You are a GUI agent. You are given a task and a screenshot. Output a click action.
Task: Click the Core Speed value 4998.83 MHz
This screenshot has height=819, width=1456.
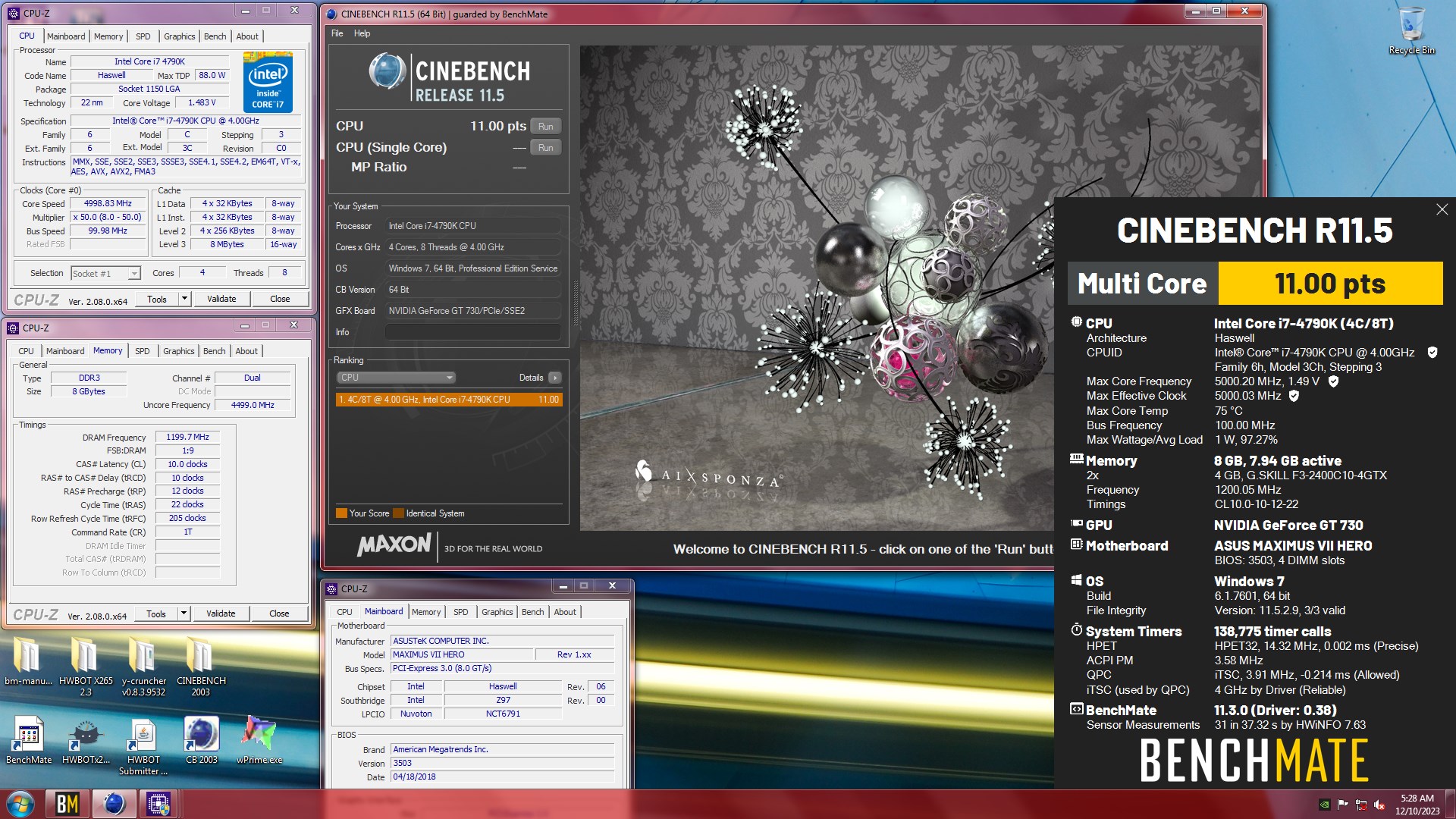tap(108, 204)
